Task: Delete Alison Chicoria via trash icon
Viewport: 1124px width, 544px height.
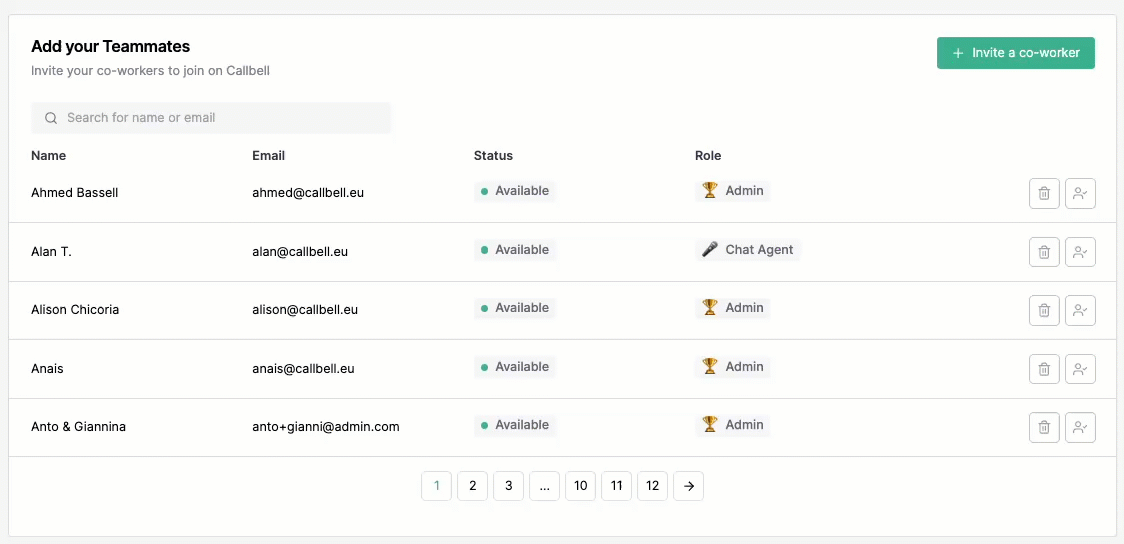Action: click(1044, 310)
